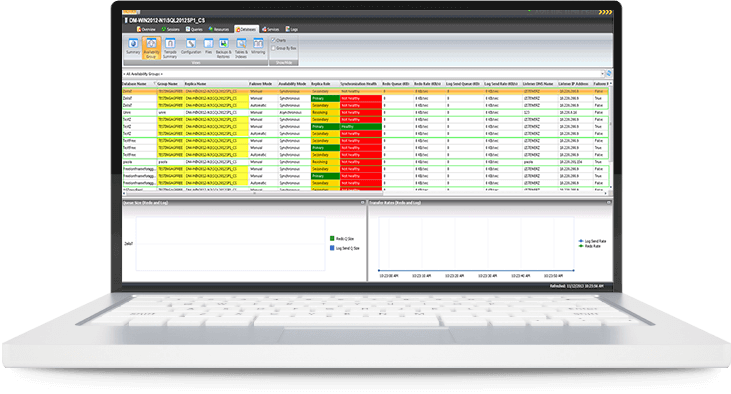Click blue Log Send Q Size legend swatch
This screenshot has height=394, width=731.
[332, 248]
